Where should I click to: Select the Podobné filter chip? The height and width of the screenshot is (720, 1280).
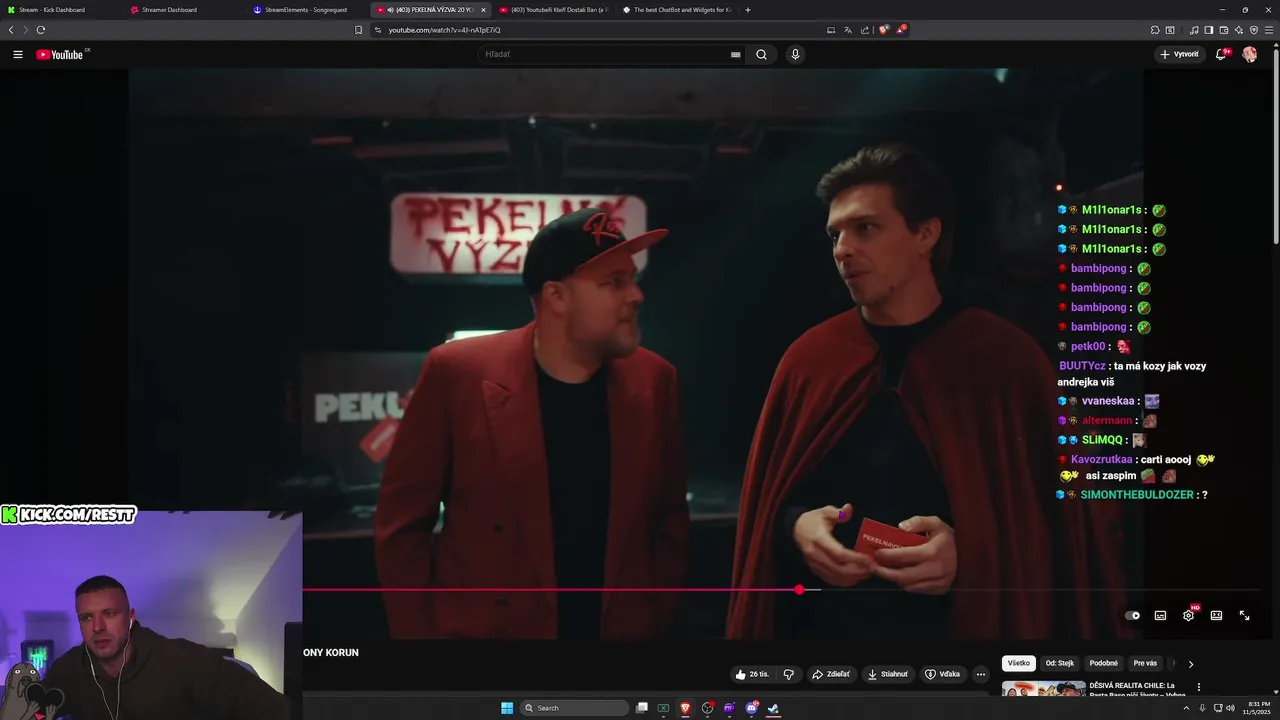tap(1104, 663)
